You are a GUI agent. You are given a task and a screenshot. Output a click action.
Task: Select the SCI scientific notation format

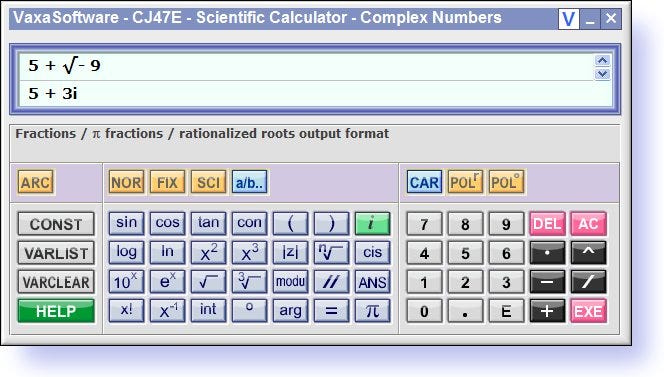click(208, 182)
